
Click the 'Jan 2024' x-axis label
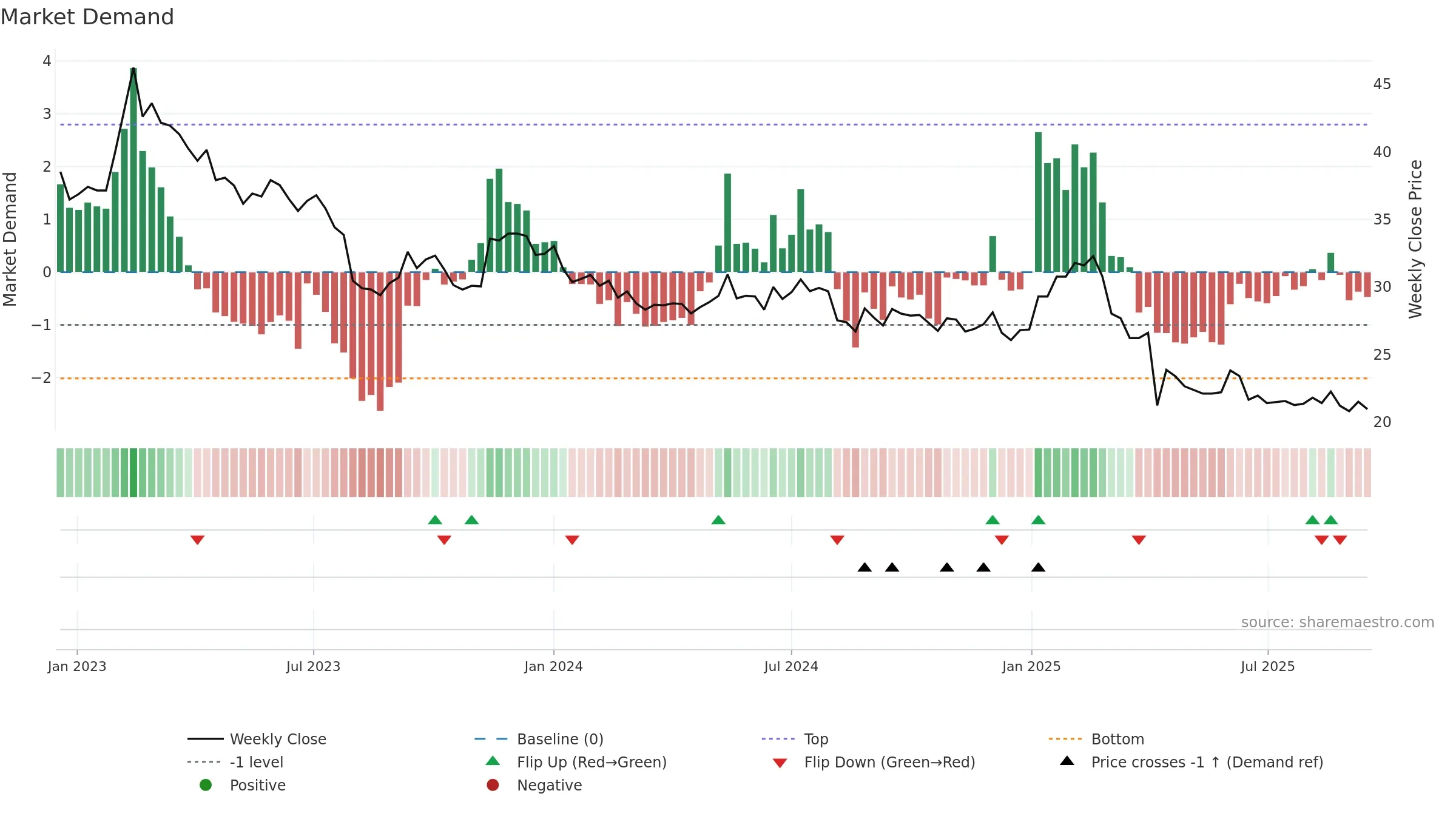tap(553, 666)
